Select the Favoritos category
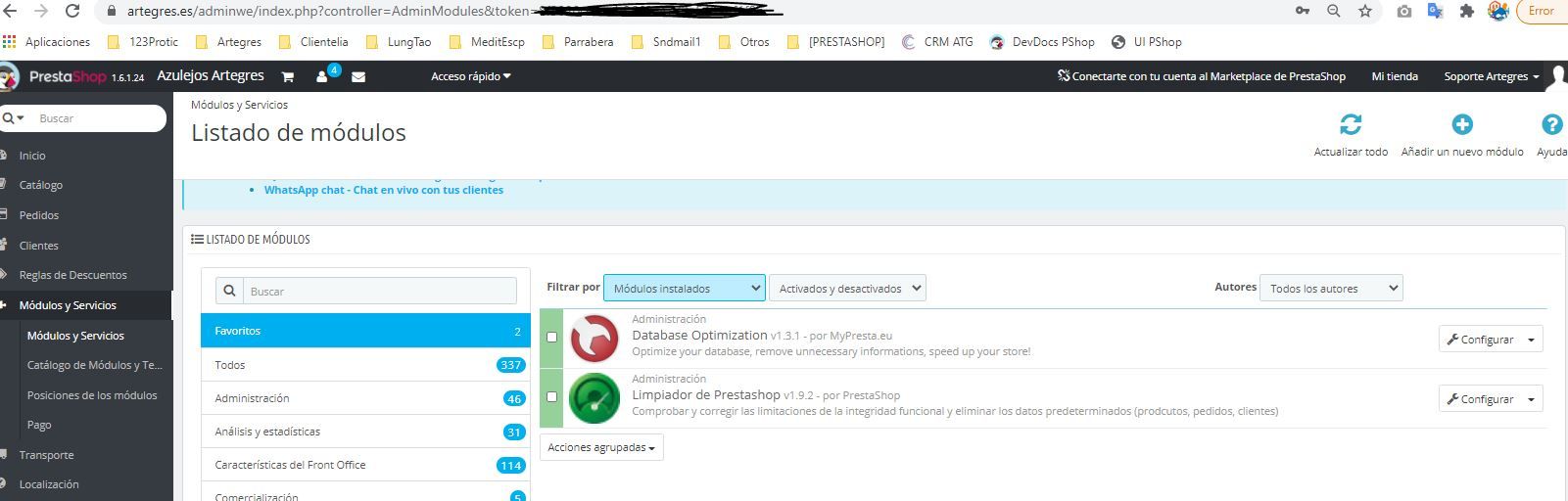 [365, 331]
